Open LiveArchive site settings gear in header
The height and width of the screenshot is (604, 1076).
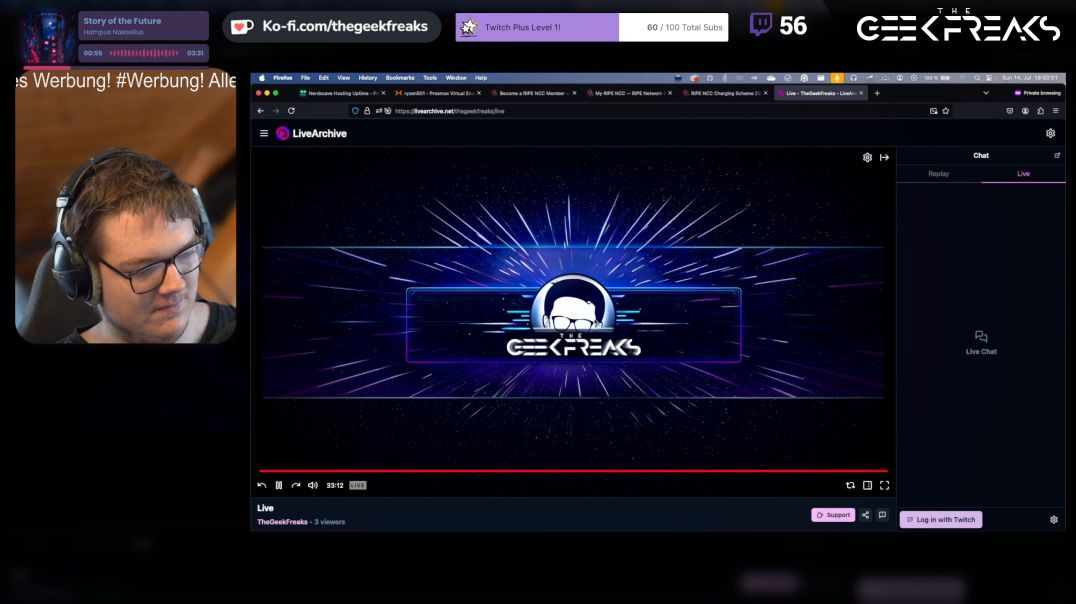1050,133
